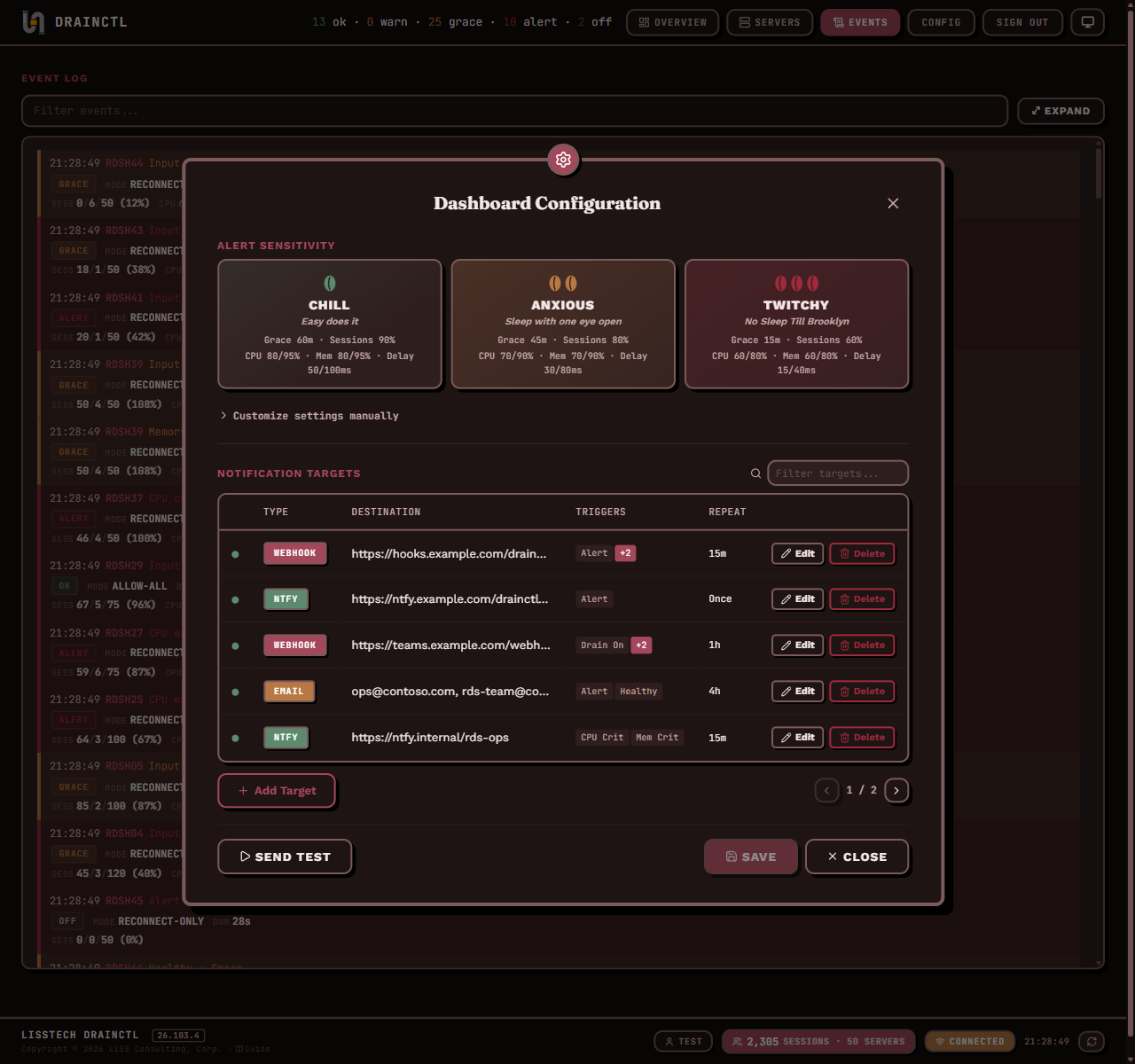Delete the ntfy.example.com target

[x=862, y=599]
